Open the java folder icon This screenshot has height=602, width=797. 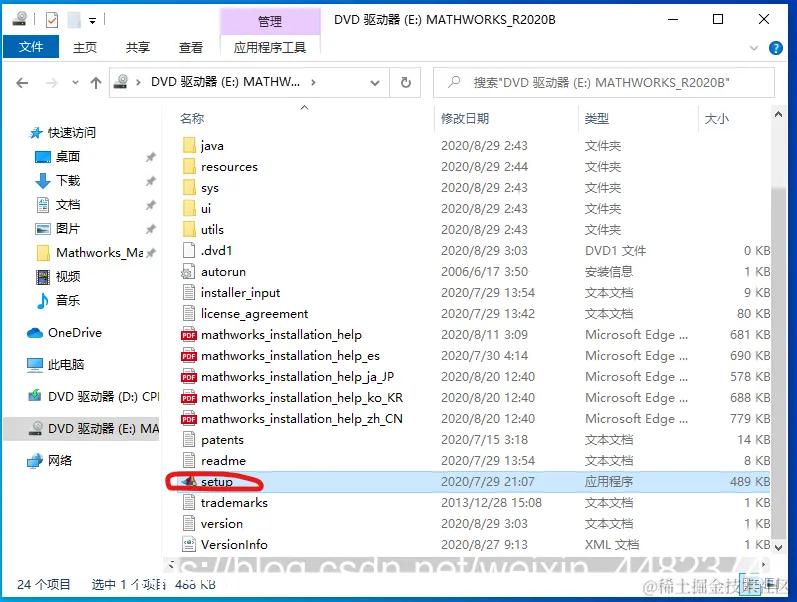click(189, 145)
